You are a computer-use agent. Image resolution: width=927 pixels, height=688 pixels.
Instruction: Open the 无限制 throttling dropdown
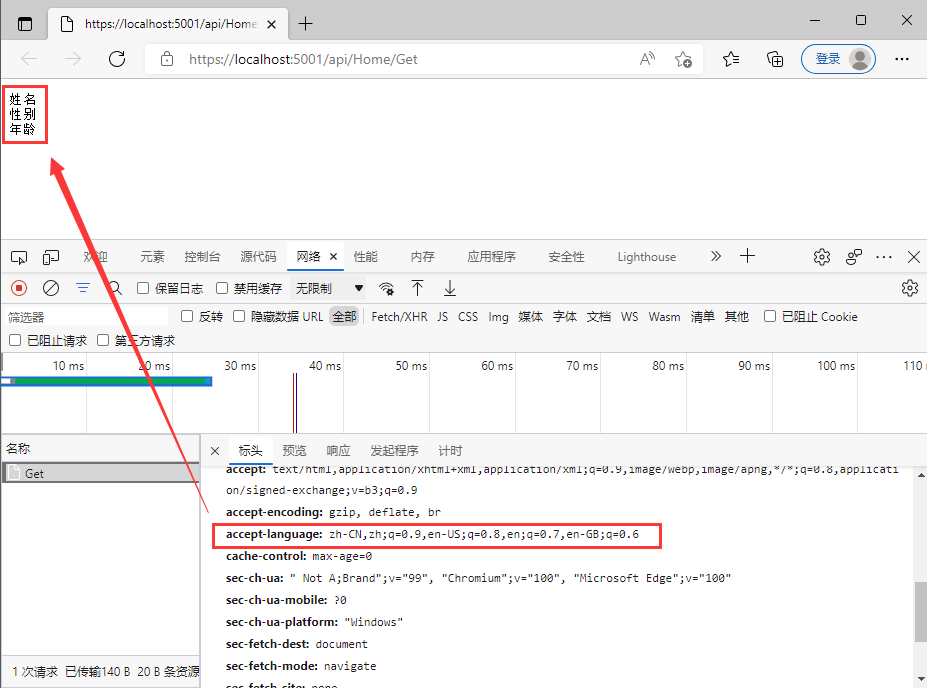(x=320, y=288)
